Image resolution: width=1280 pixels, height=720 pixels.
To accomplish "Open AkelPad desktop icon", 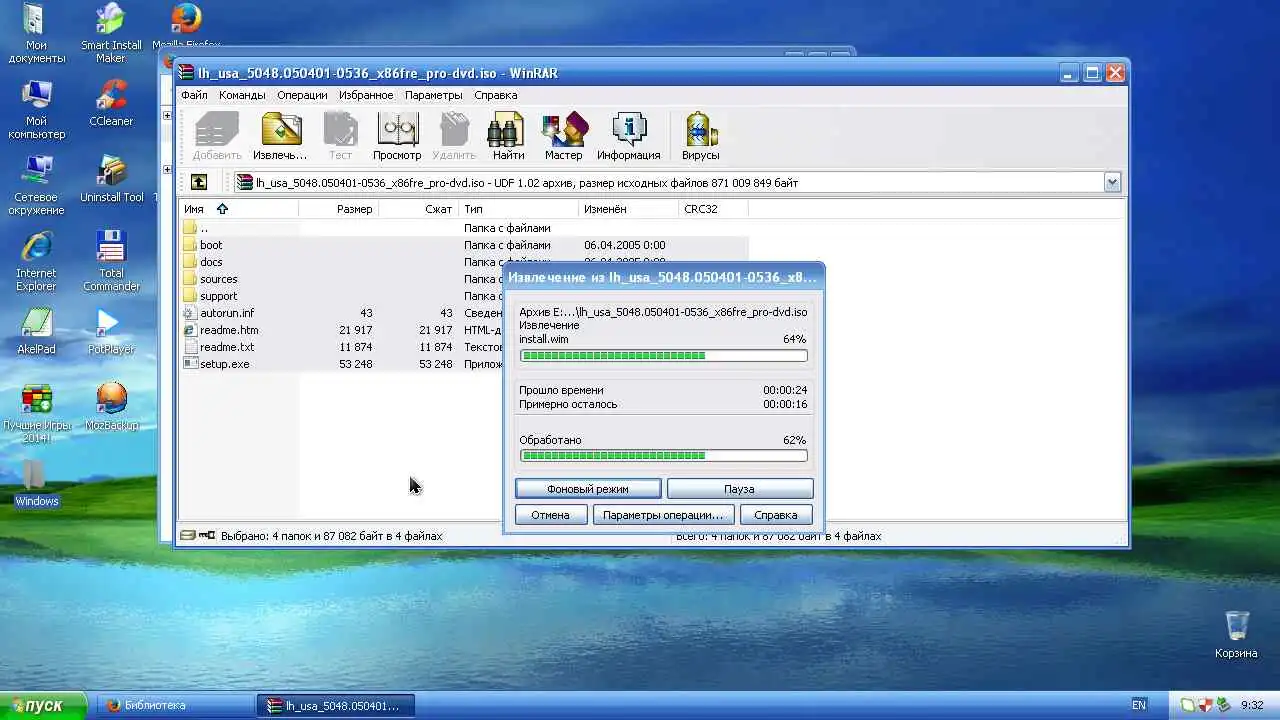I will click(37, 332).
